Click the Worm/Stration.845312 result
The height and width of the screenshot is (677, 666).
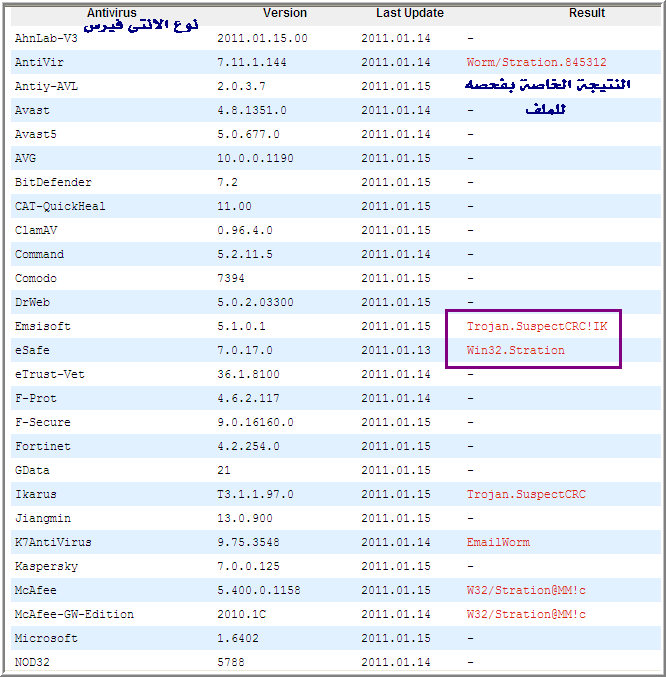coord(537,62)
